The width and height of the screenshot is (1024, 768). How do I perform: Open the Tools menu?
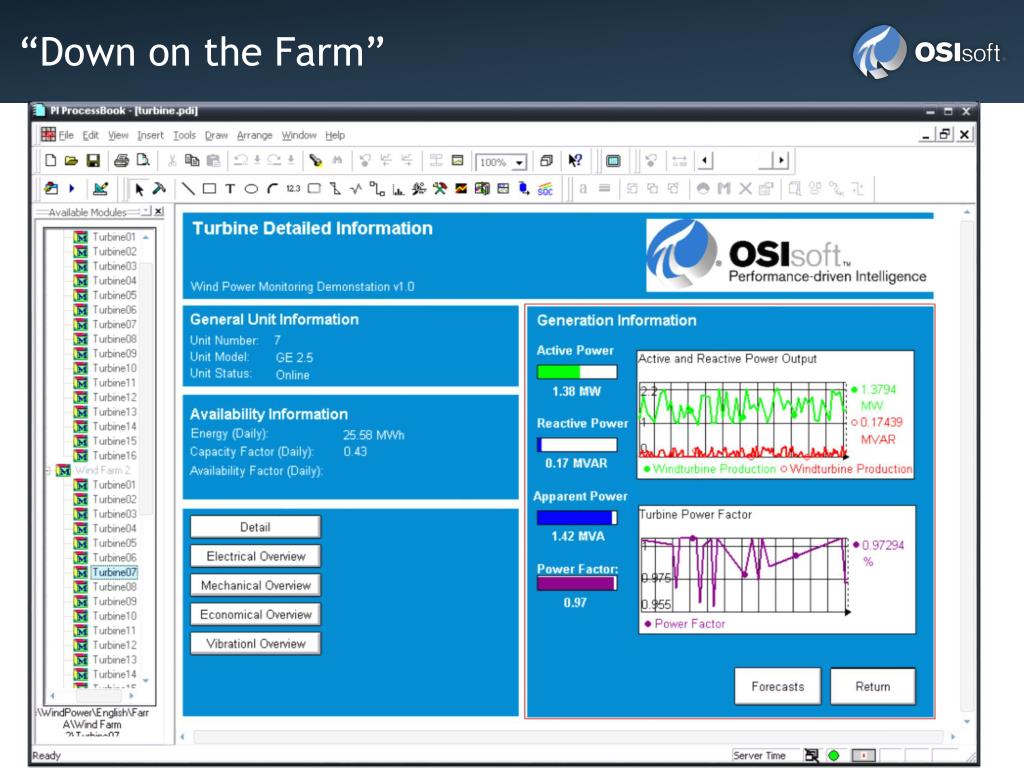184,135
